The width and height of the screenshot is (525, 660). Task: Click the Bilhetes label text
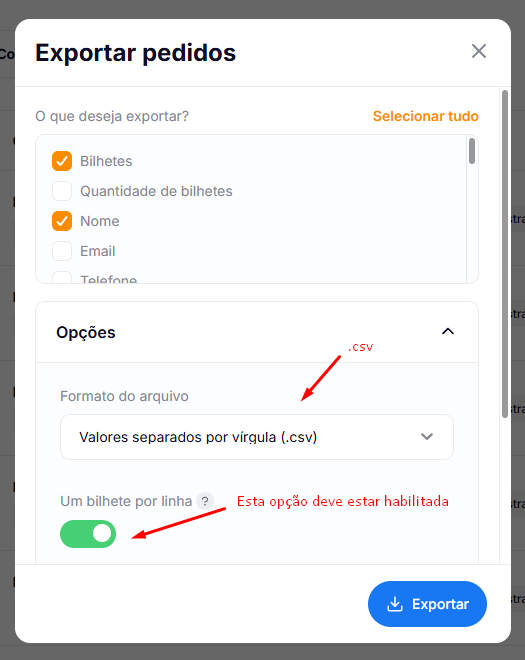click(106, 161)
